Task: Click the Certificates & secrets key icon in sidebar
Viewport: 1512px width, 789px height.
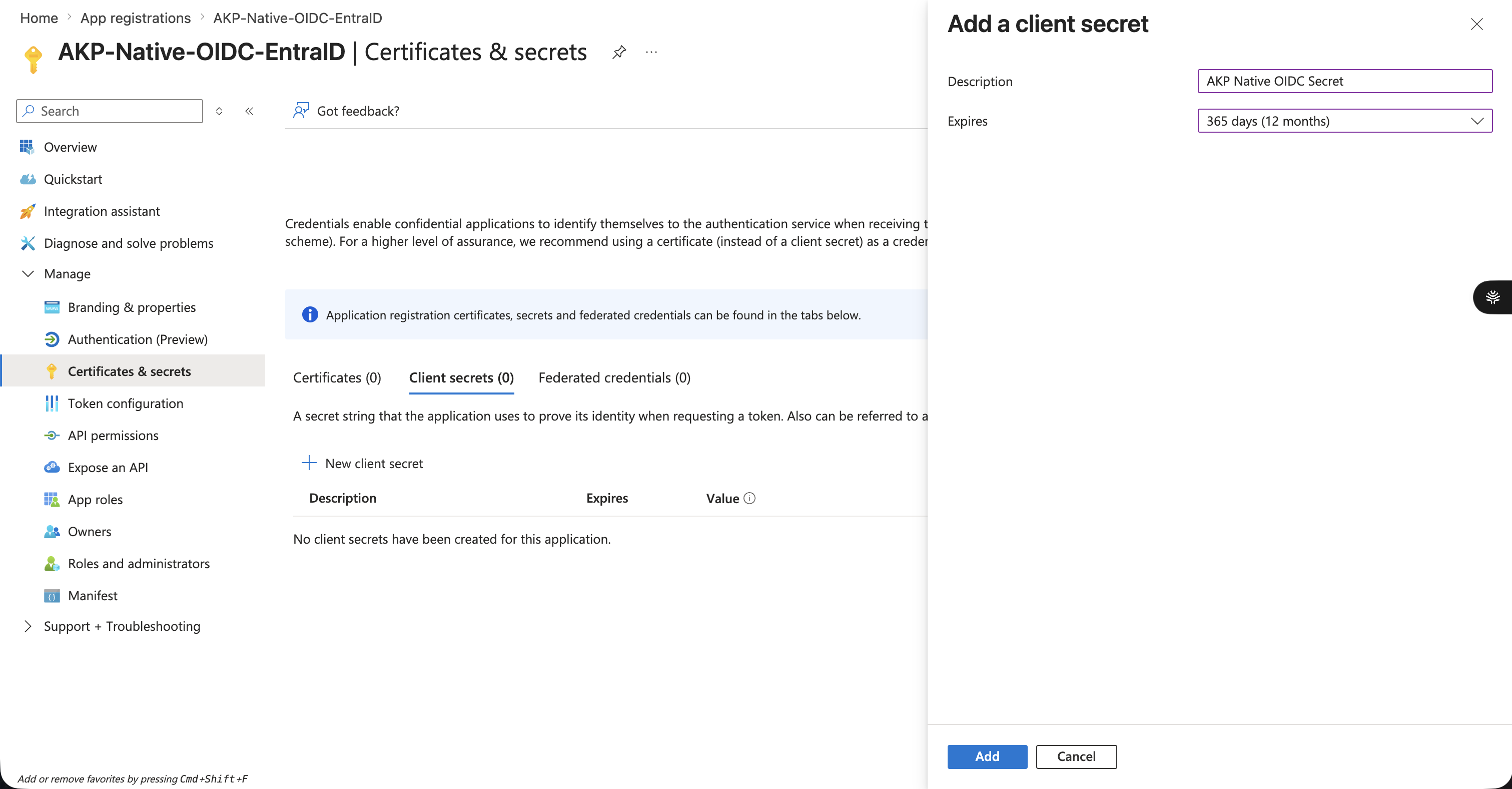Action: coord(52,371)
